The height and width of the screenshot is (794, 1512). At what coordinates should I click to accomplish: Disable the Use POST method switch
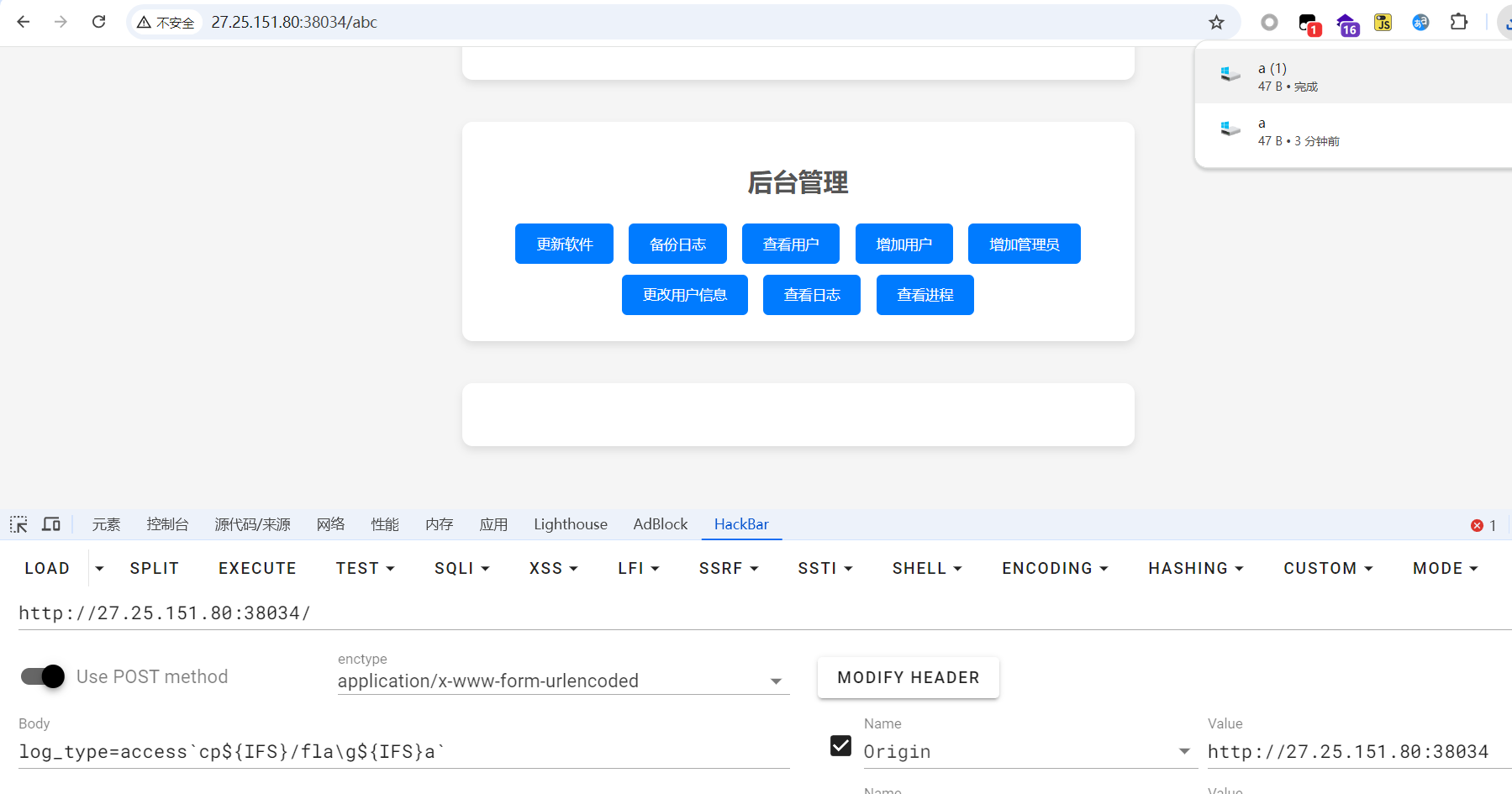(x=43, y=676)
